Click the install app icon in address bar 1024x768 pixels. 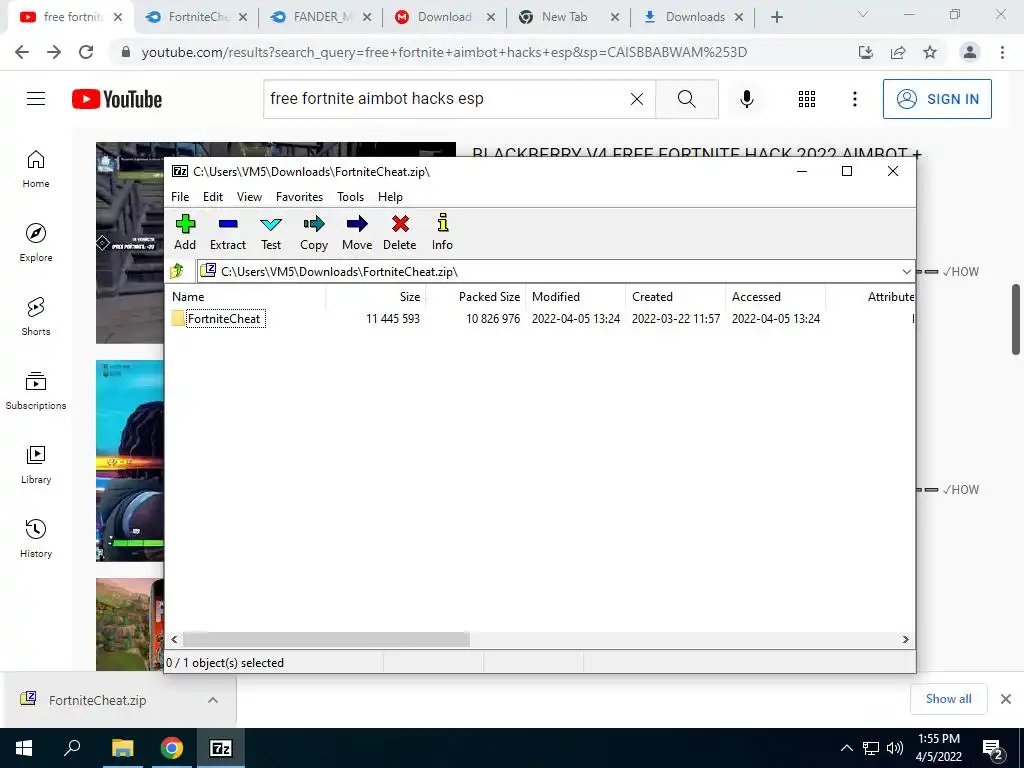(x=866, y=52)
